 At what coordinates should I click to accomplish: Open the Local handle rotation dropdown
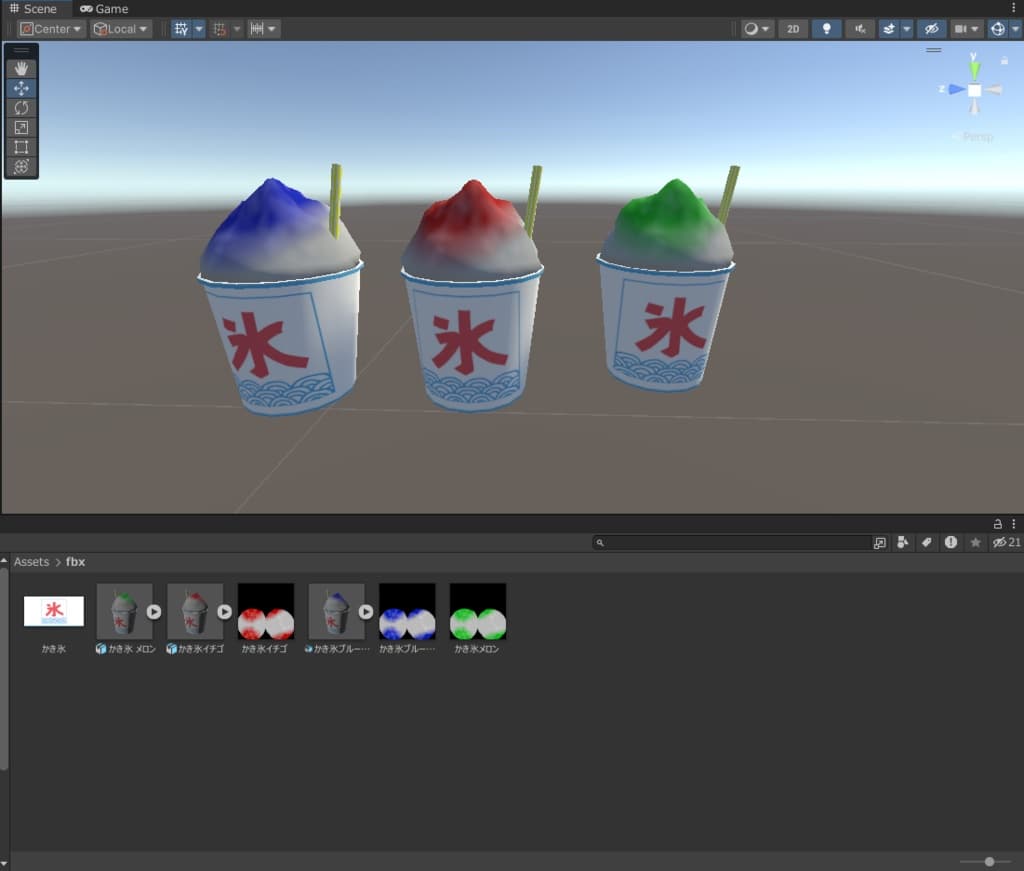(121, 29)
